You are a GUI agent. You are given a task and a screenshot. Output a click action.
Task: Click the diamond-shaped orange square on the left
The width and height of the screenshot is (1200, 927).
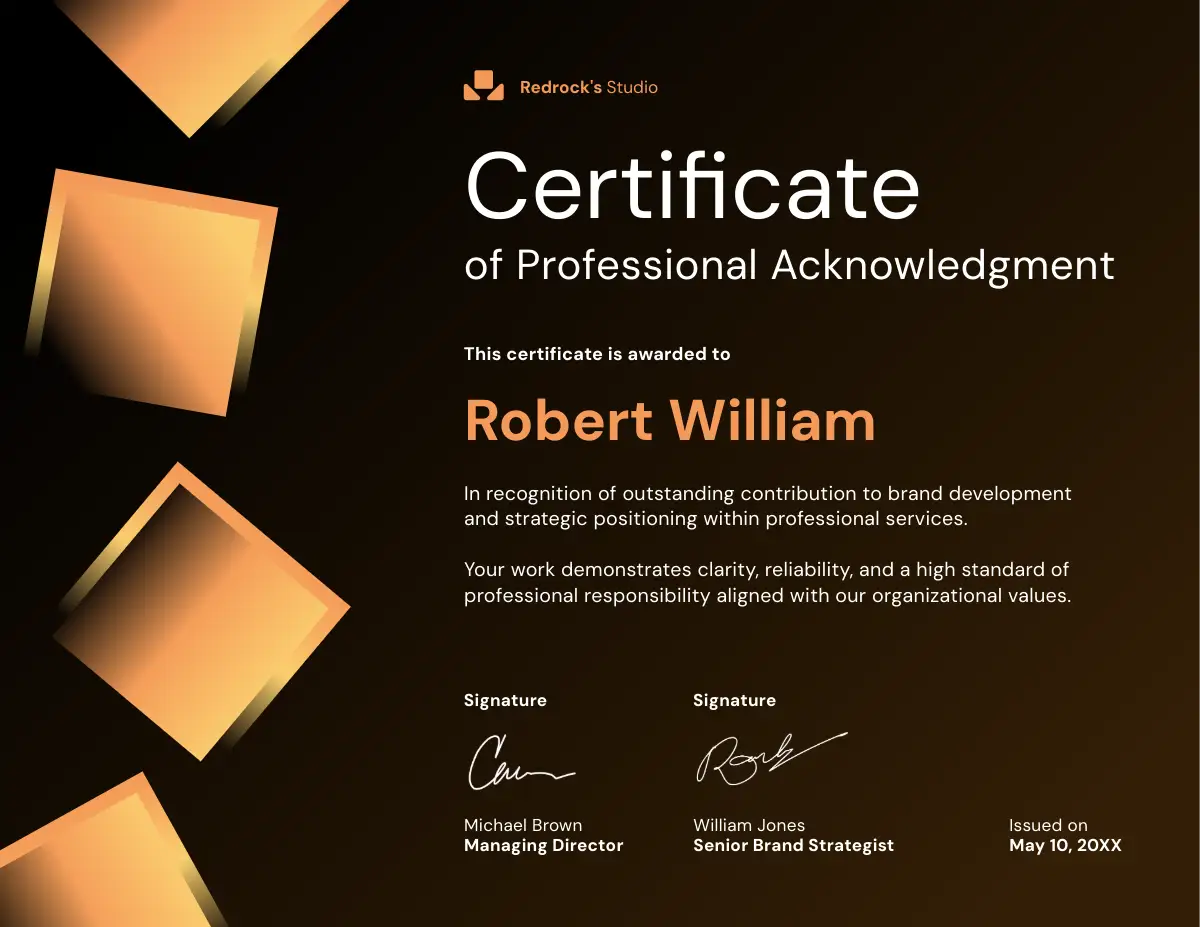click(x=200, y=610)
